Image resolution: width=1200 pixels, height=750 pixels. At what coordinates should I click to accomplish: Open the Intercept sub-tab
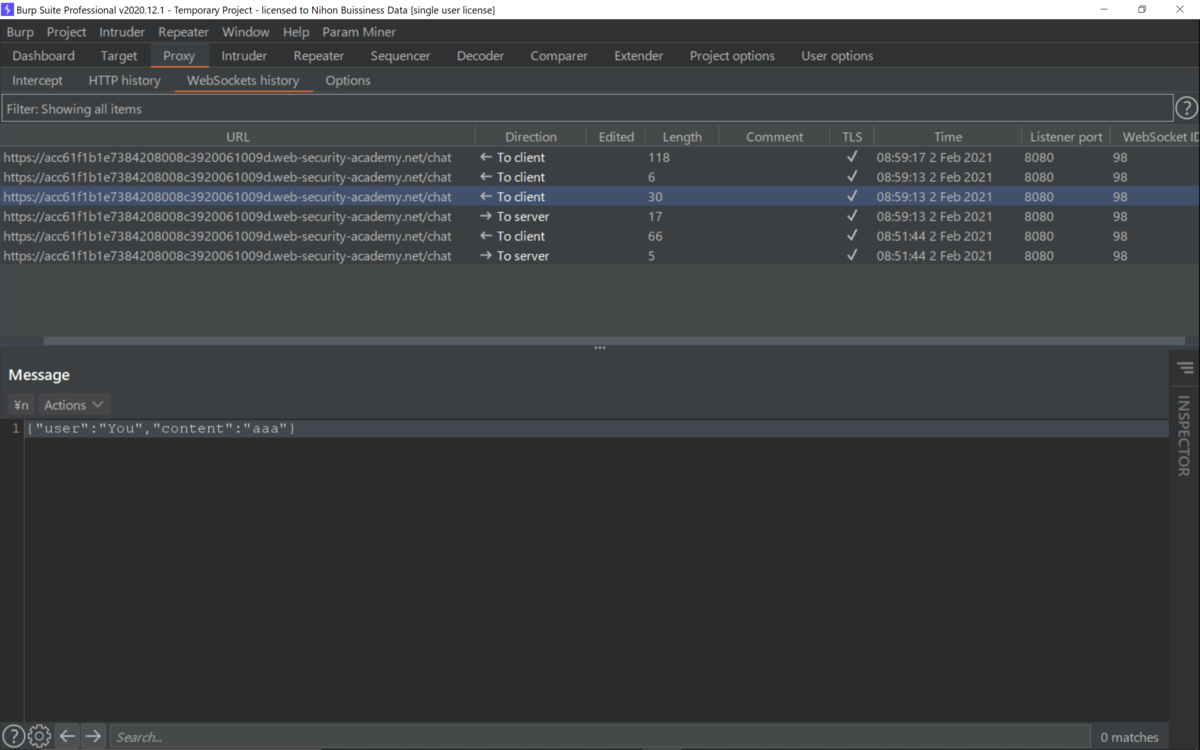click(x=37, y=80)
